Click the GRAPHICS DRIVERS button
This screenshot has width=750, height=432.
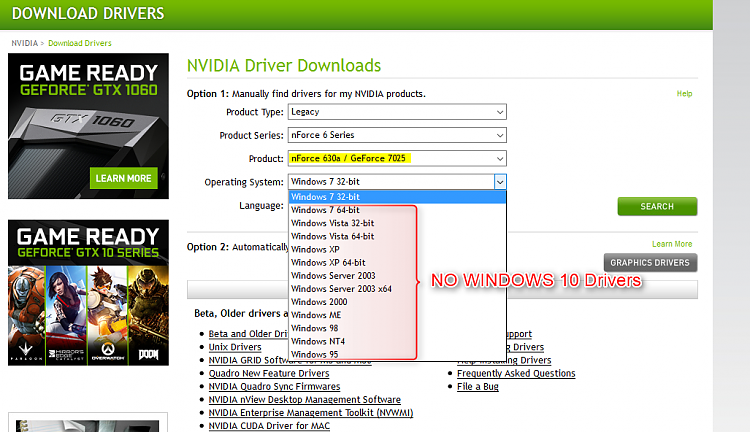[x=650, y=263]
